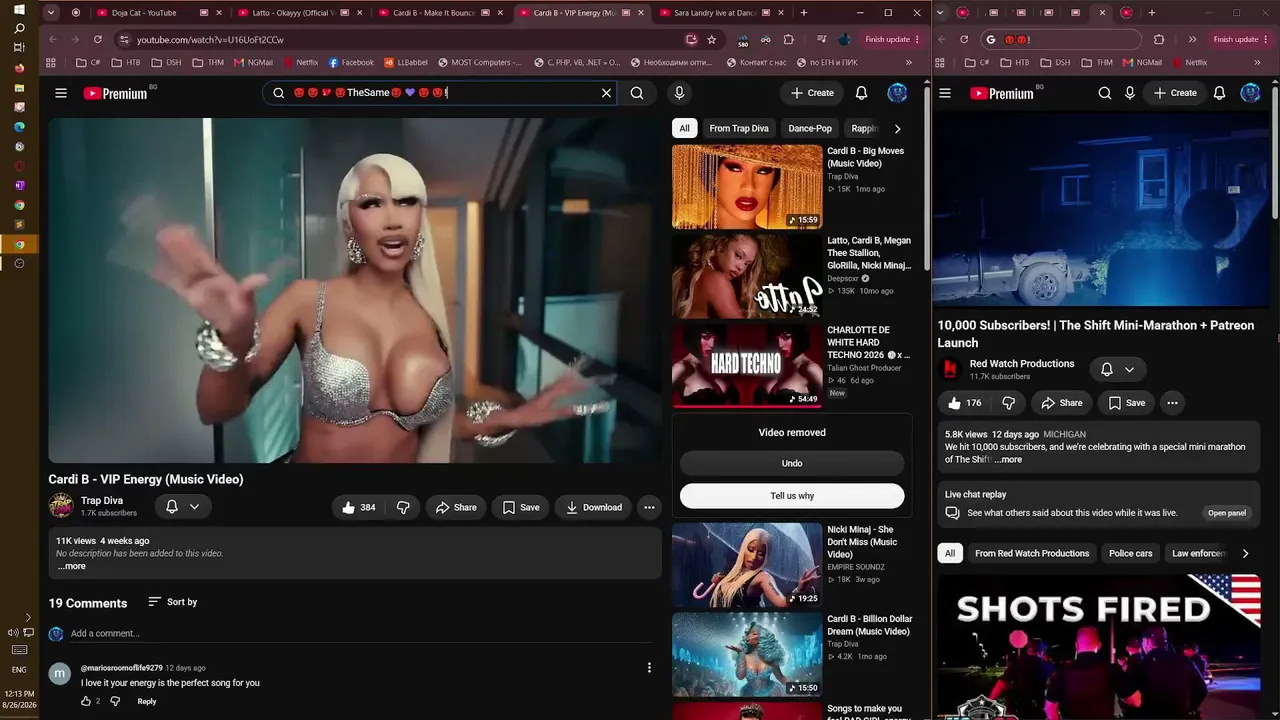Open a new tab in the left browser
The image size is (1280, 720).
tap(803, 13)
